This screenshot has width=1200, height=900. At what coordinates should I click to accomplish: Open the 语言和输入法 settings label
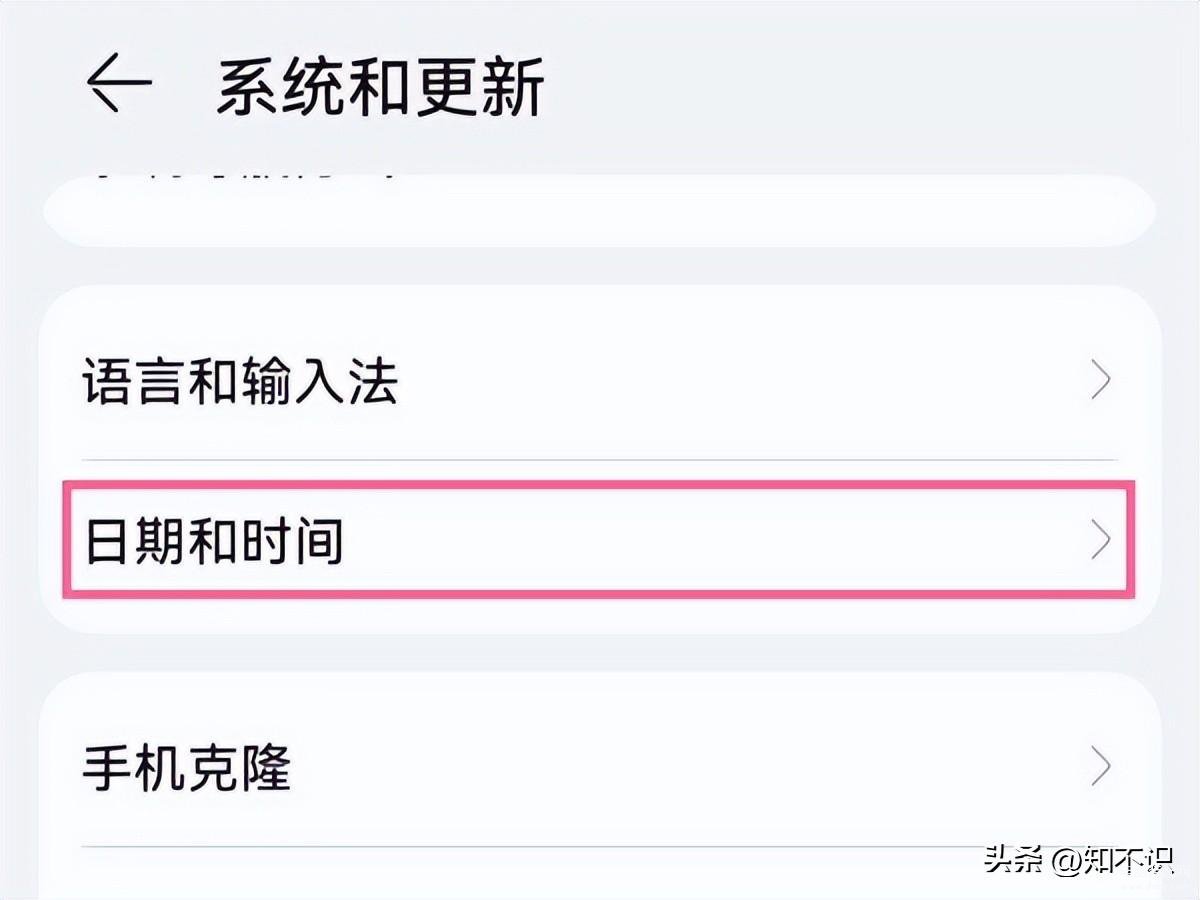240,381
